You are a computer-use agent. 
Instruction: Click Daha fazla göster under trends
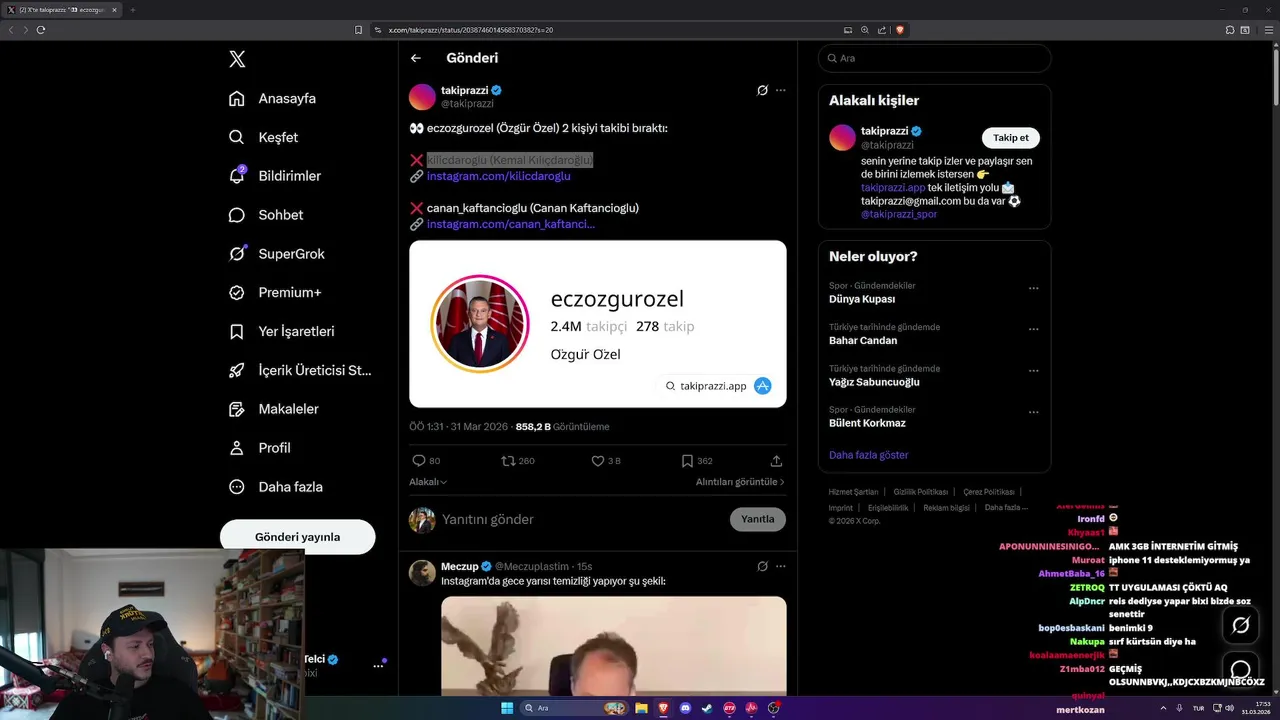(869, 455)
